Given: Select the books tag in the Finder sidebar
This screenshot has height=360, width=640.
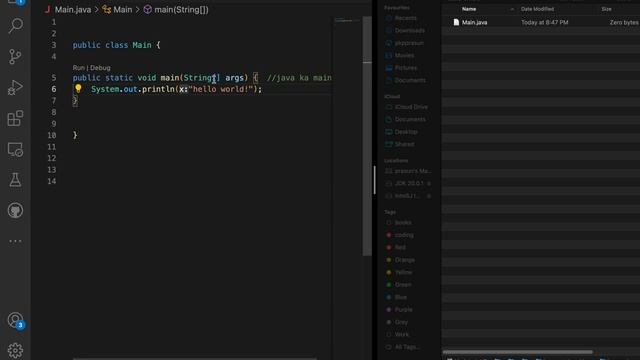Looking at the screenshot, I should click(403, 223).
